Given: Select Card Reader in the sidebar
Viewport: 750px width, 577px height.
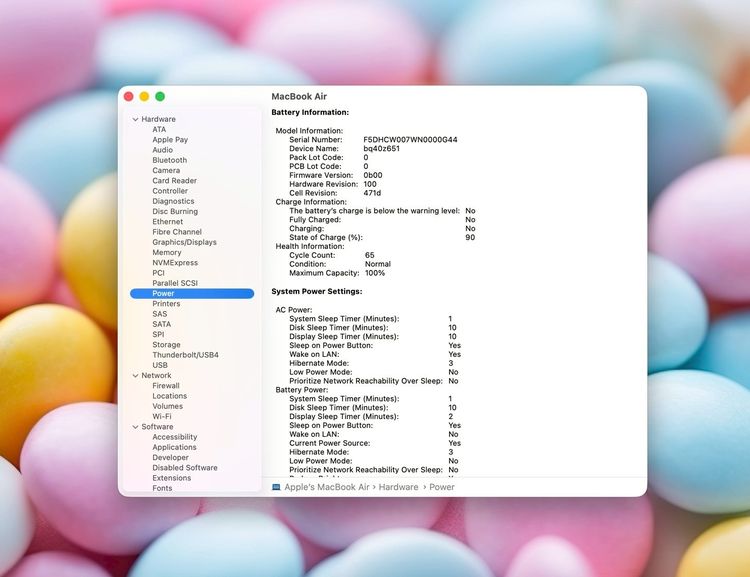Looking at the screenshot, I should tap(174, 180).
